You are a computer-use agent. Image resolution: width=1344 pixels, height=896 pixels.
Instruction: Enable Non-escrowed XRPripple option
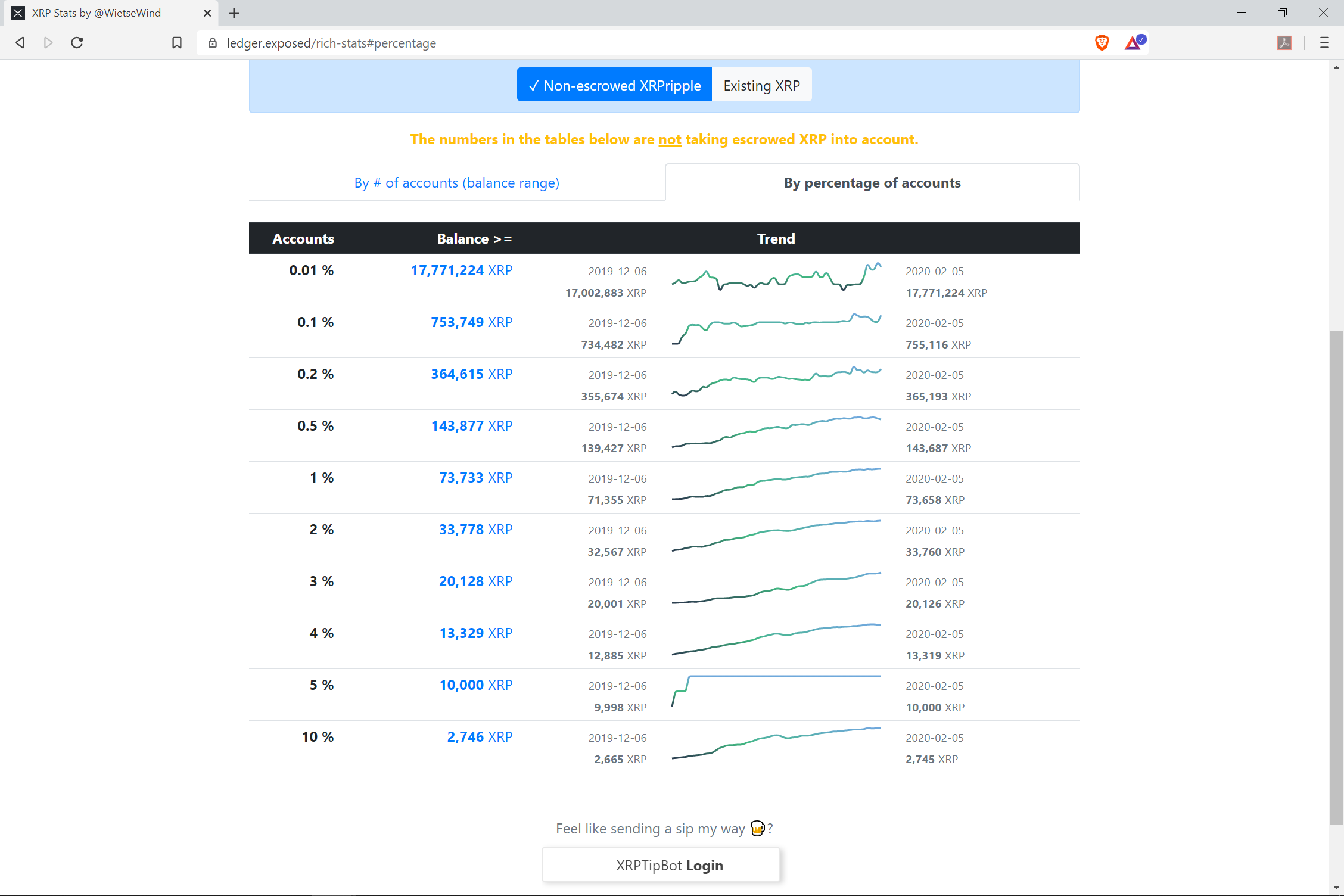(x=614, y=85)
